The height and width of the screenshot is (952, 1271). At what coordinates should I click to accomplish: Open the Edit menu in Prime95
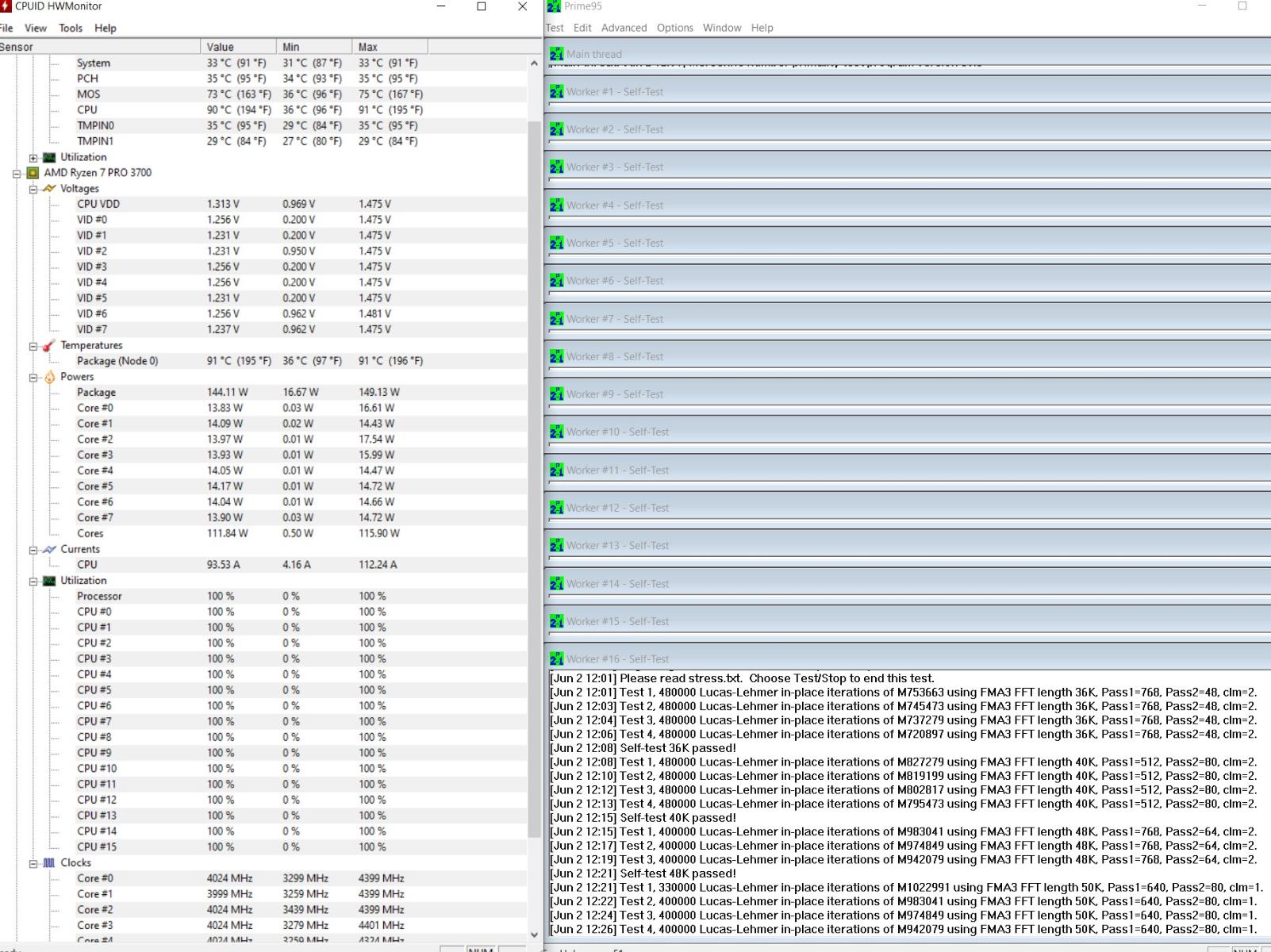(582, 28)
